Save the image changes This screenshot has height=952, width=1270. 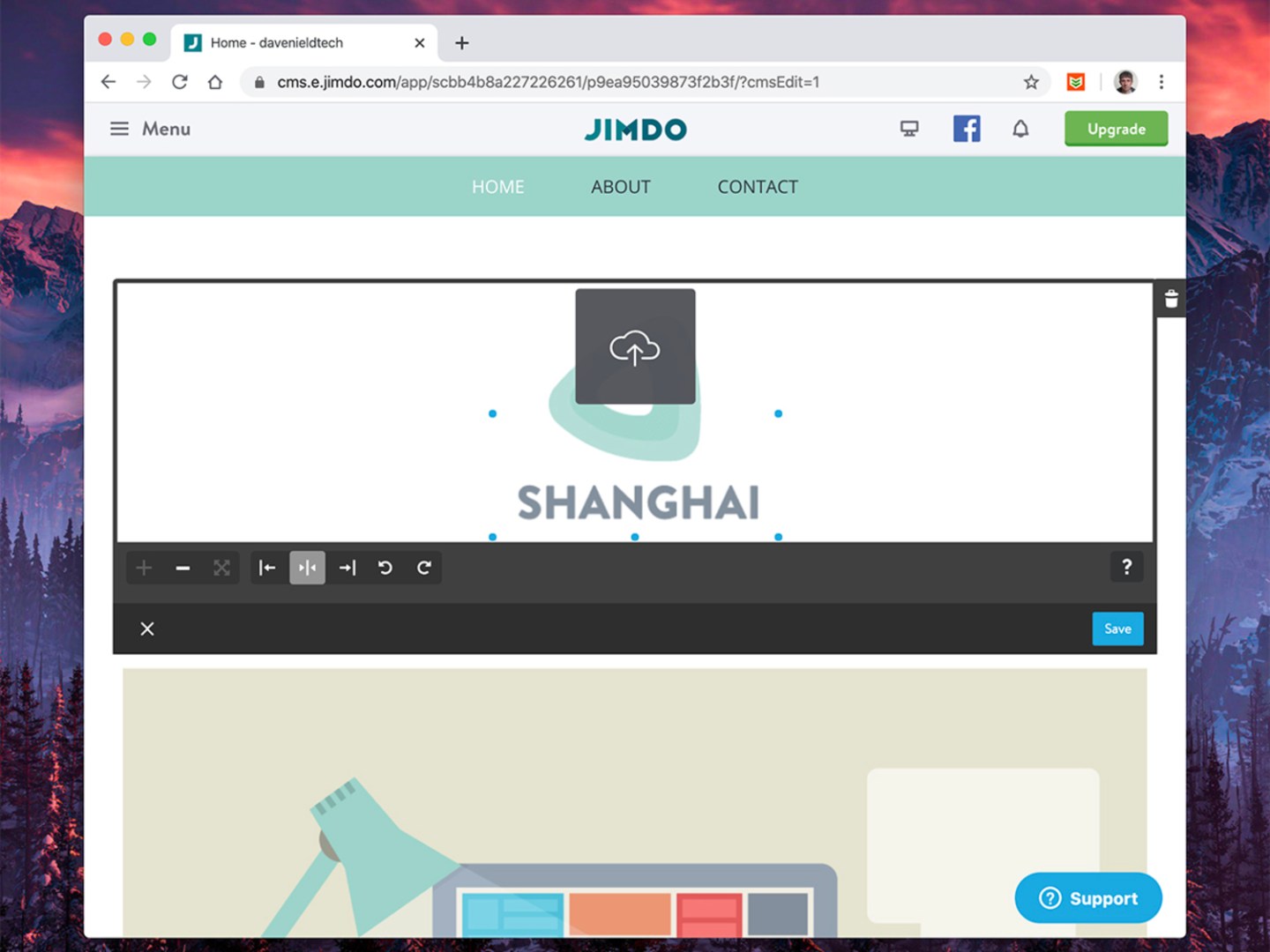(x=1117, y=628)
